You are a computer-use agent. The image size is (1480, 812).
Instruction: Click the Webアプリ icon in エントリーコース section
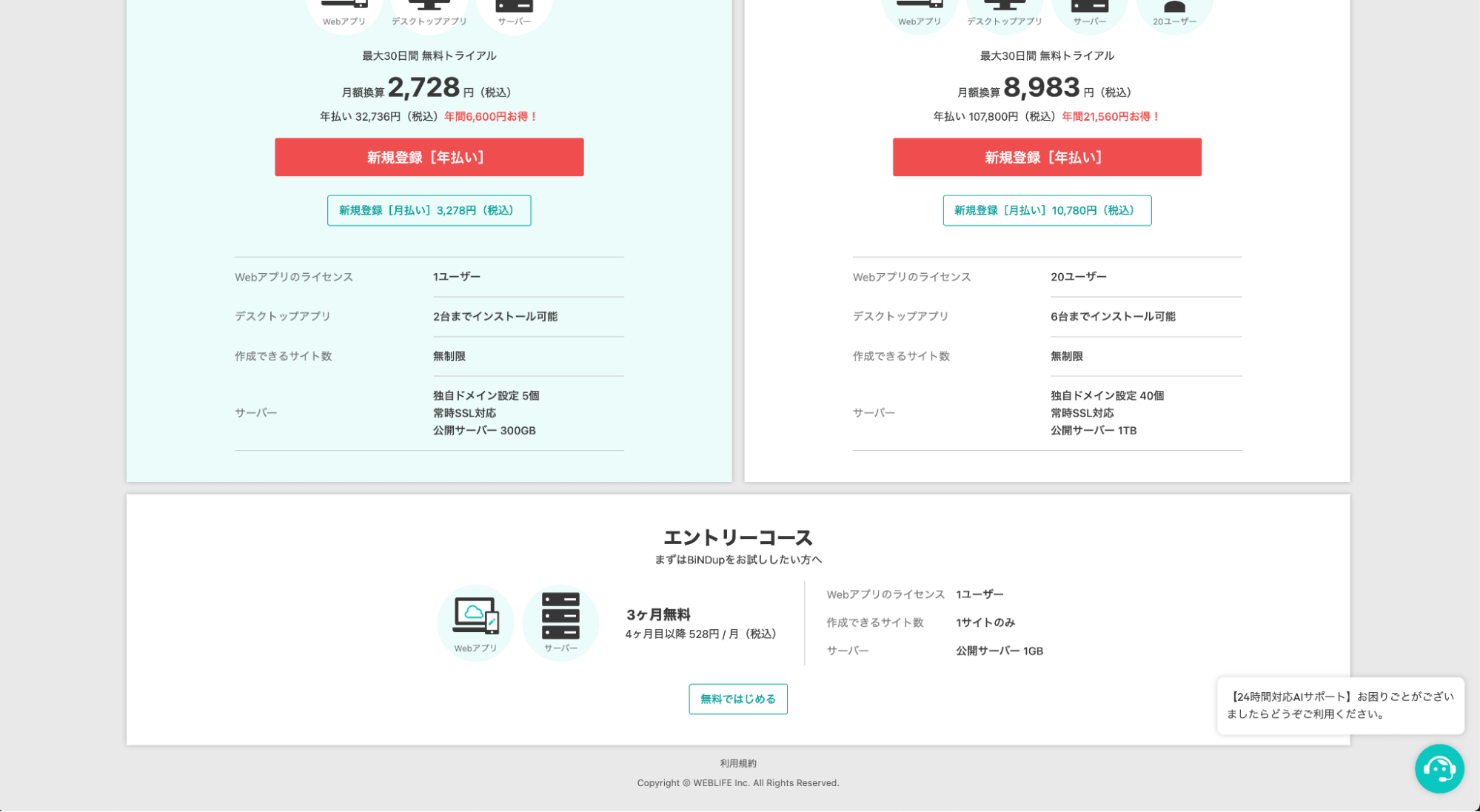(x=475, y=620)
